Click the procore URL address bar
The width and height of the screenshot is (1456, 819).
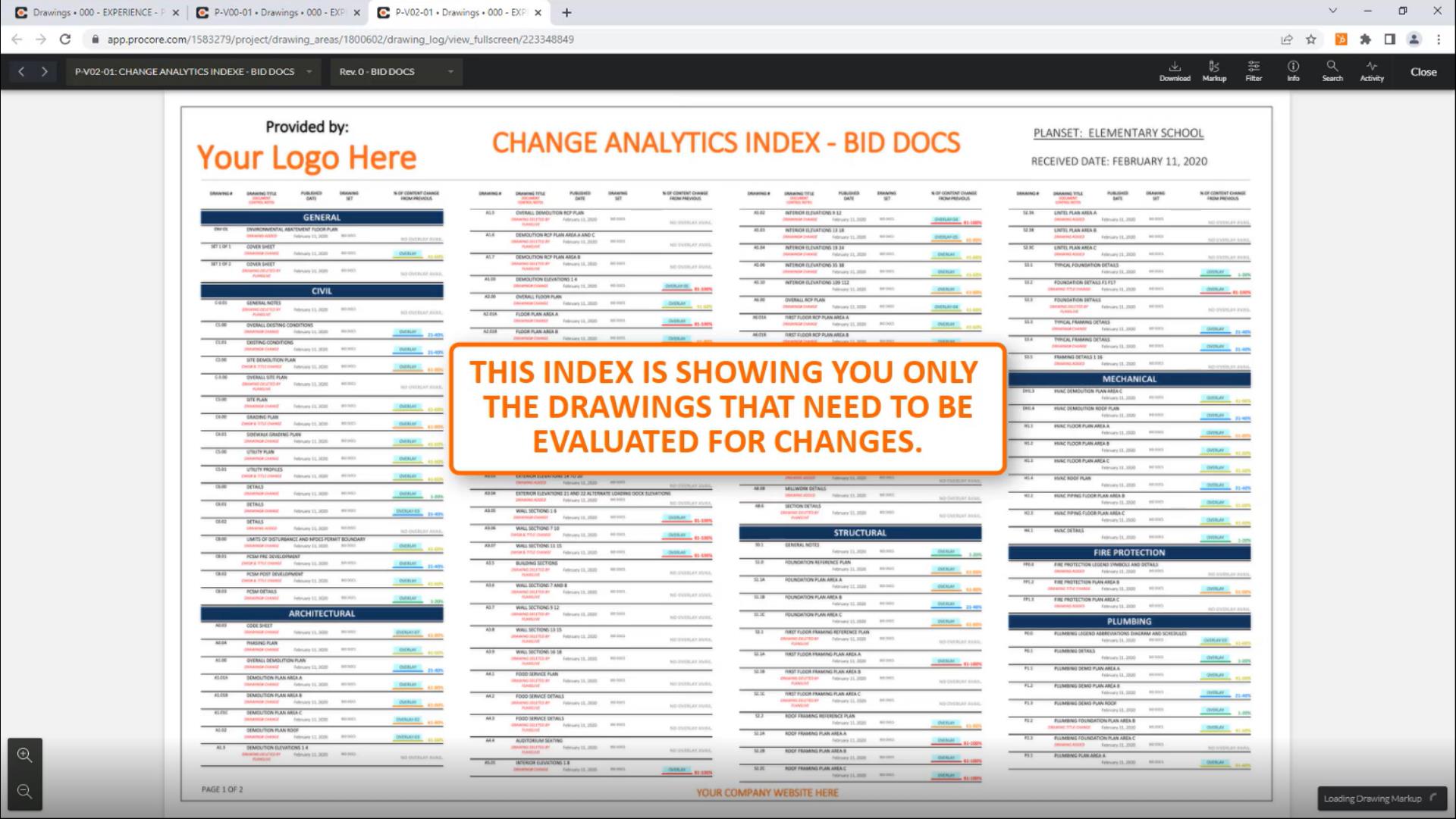pyautogui.click(x=340, y=39)
